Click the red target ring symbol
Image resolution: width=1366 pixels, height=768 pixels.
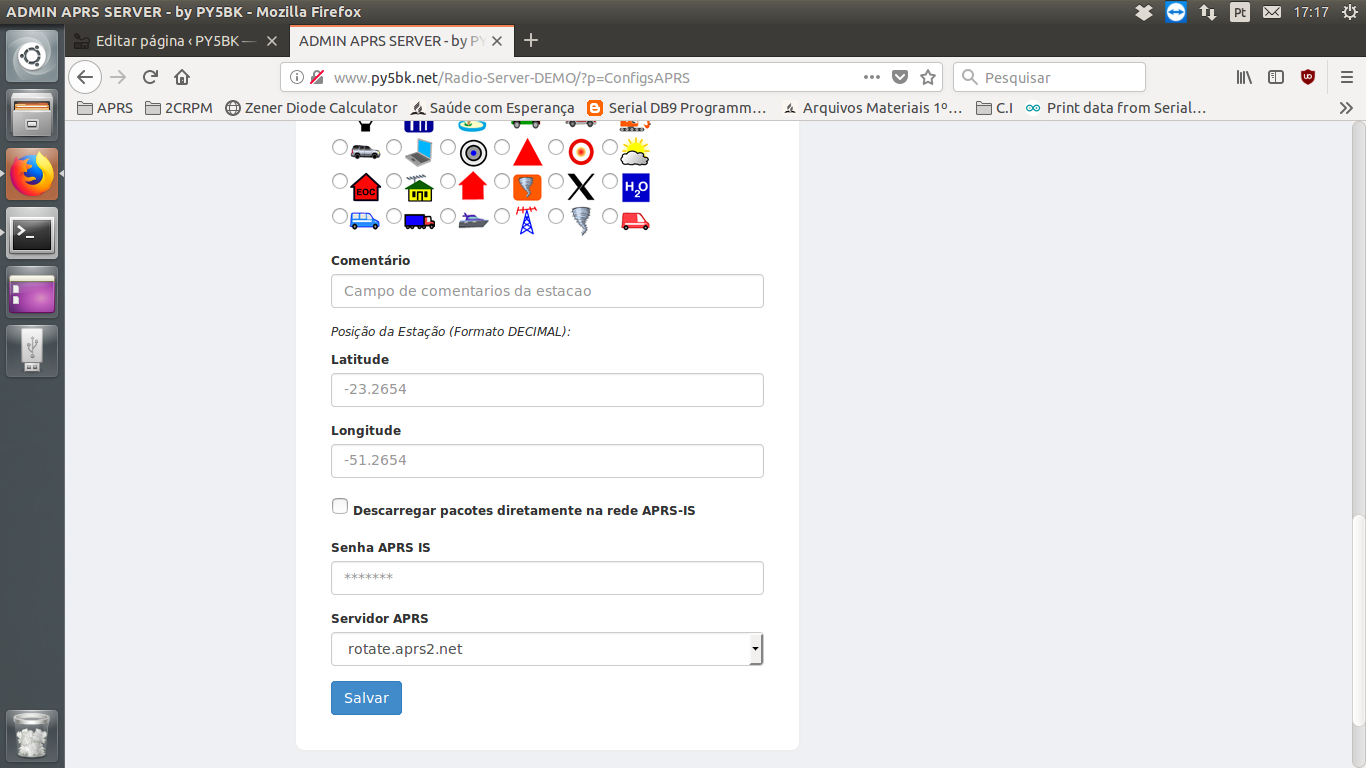click(x=581, y=152)
